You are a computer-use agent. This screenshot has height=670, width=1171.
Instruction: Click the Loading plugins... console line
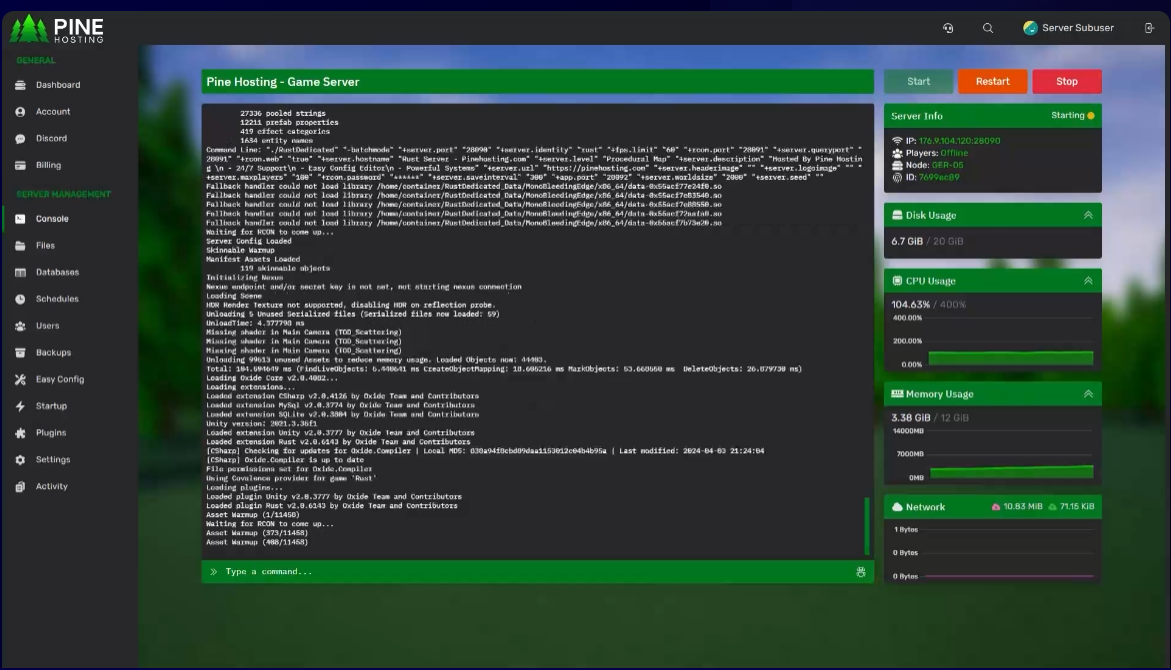(244, 488)
